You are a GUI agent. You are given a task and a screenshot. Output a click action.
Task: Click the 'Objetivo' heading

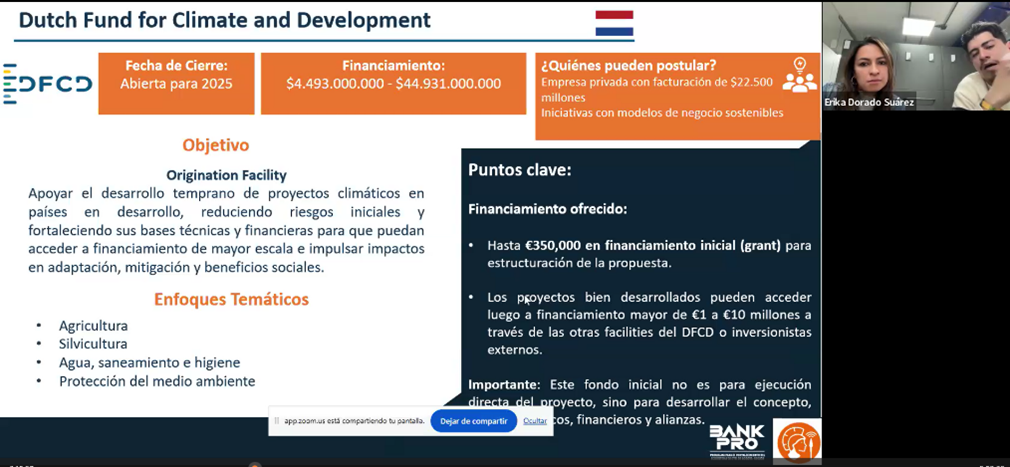pos(216,145)
